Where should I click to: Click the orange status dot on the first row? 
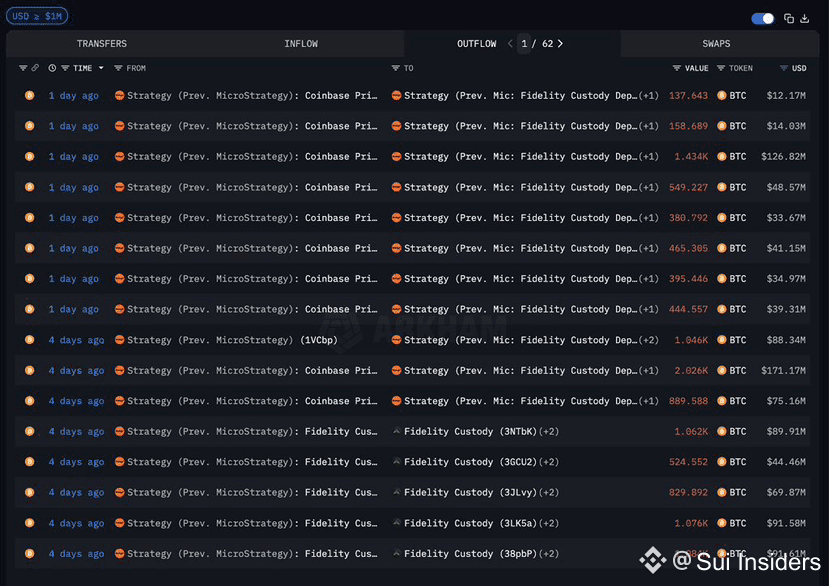click(x=28, y=95)
